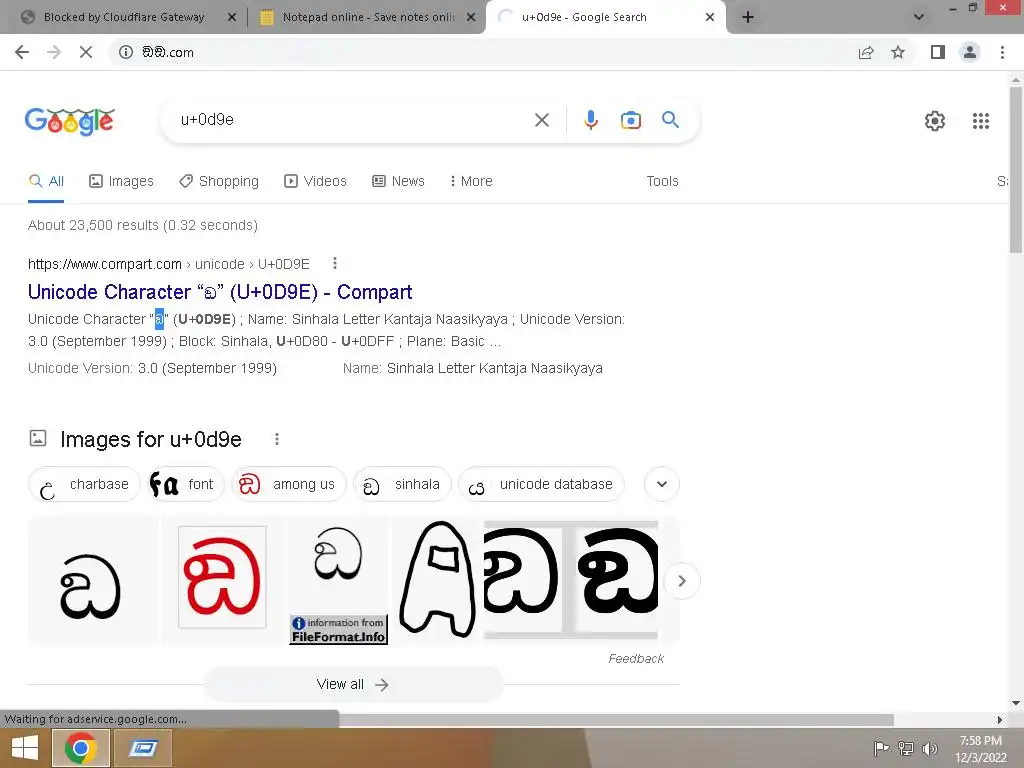Viewport: 1024px width, 768px height.
Task: Click the View all images button
Action: [x=353, y=684]
